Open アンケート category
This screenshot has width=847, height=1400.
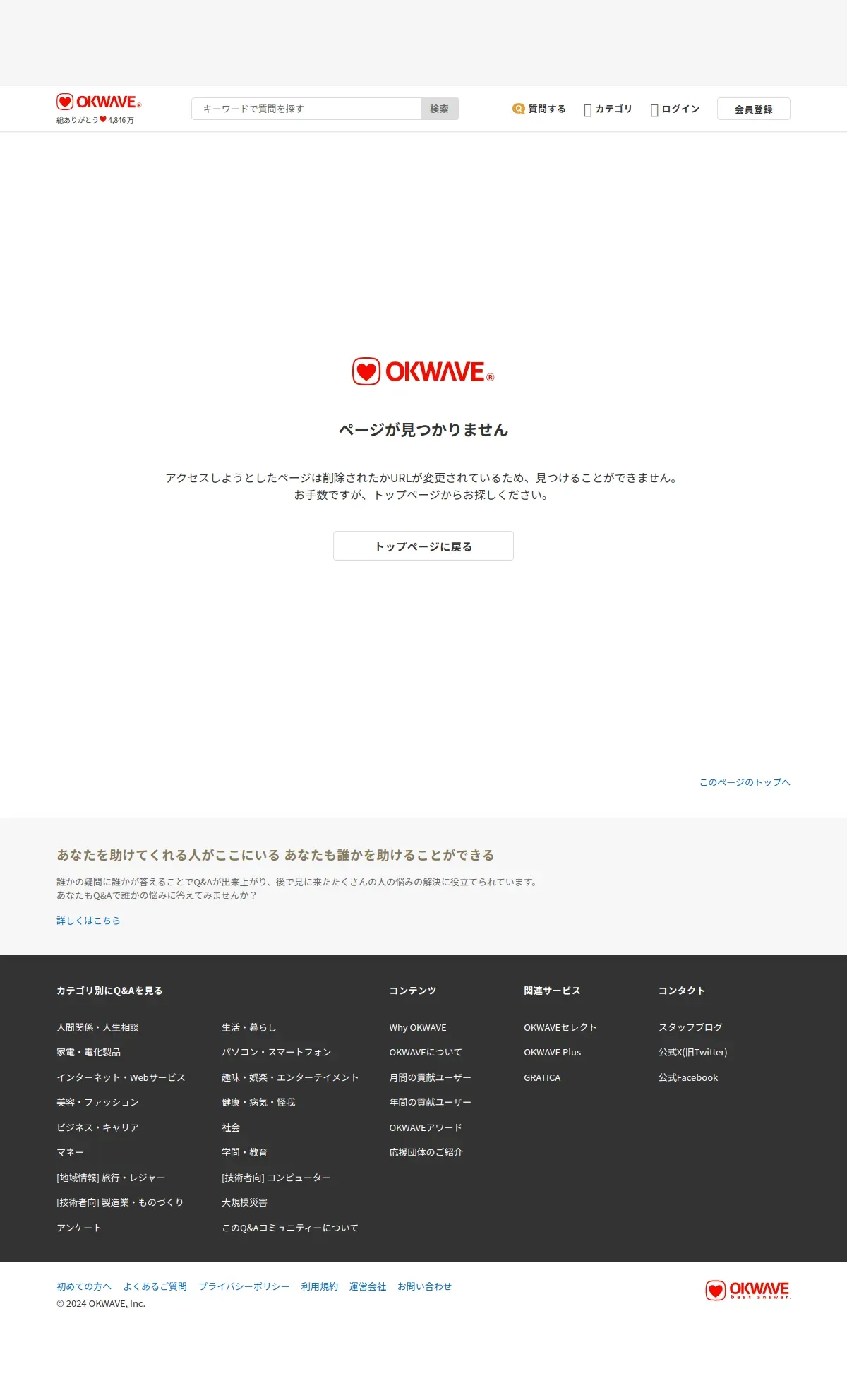pos(79,1228)
